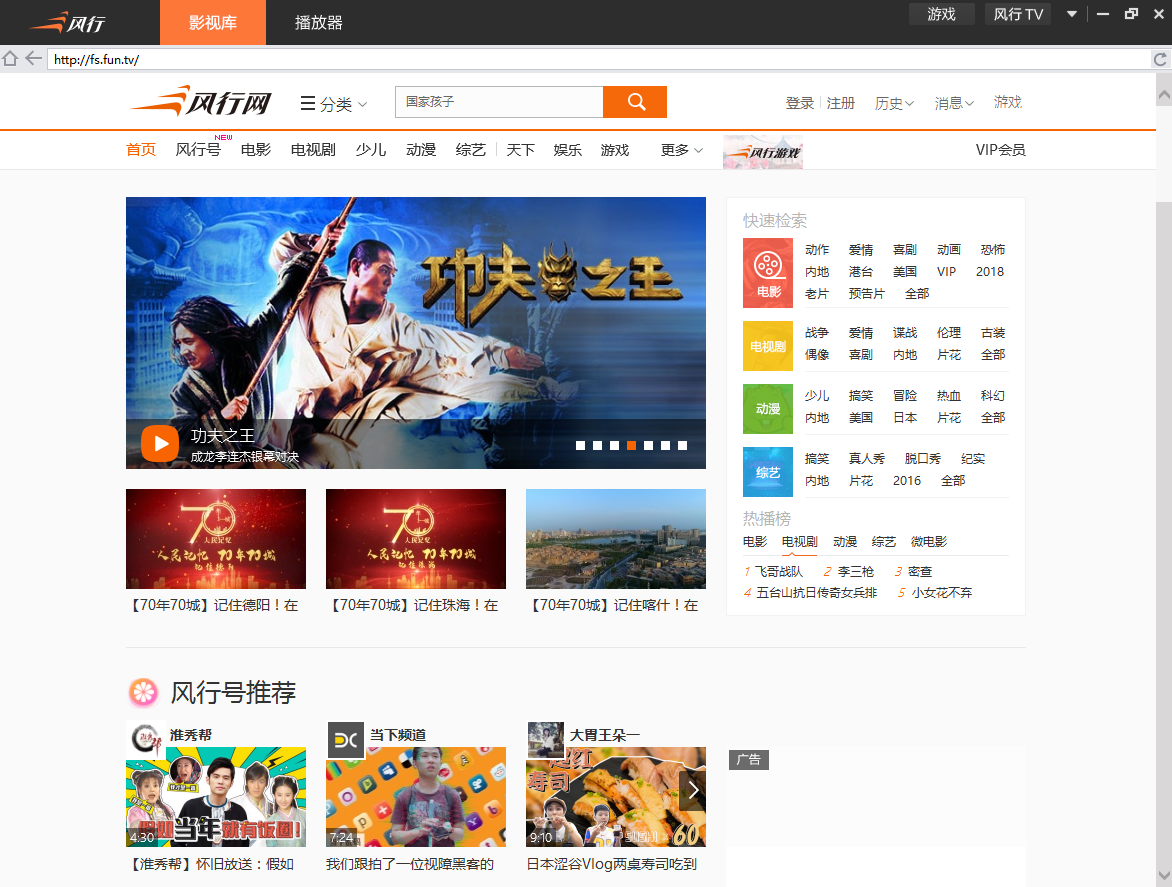Click the scrollbar down arrow
Image resolution: width=1172 pixels, height=887 pixels.
point(1164,875)
